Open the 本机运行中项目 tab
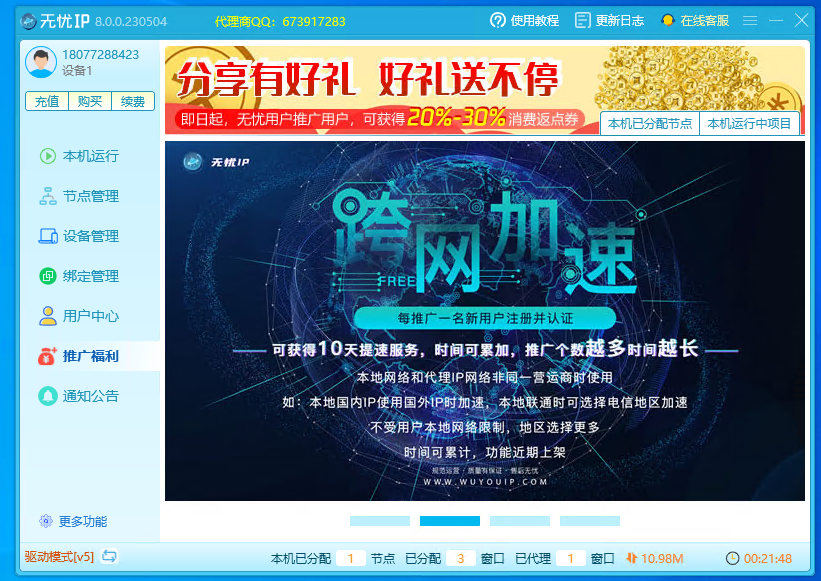The height and width of the screenshot is (581, 821). (x=749, y=124)
